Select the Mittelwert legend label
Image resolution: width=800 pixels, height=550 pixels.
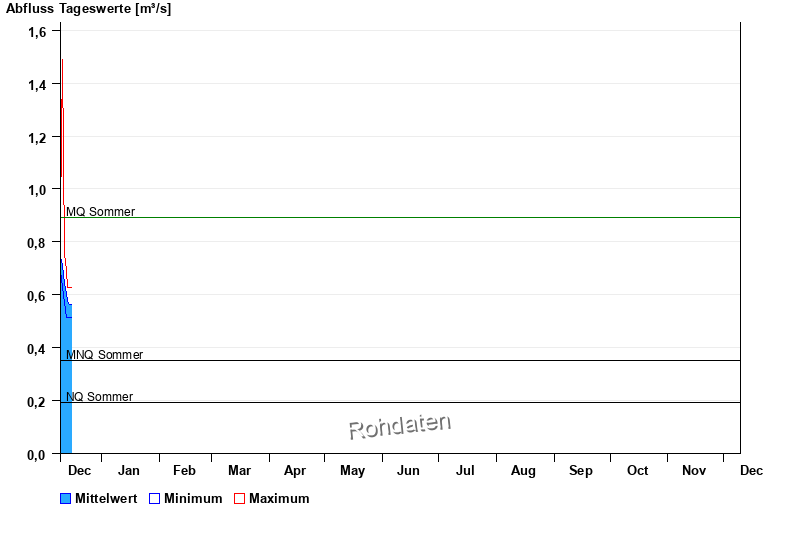pos(106,499)
